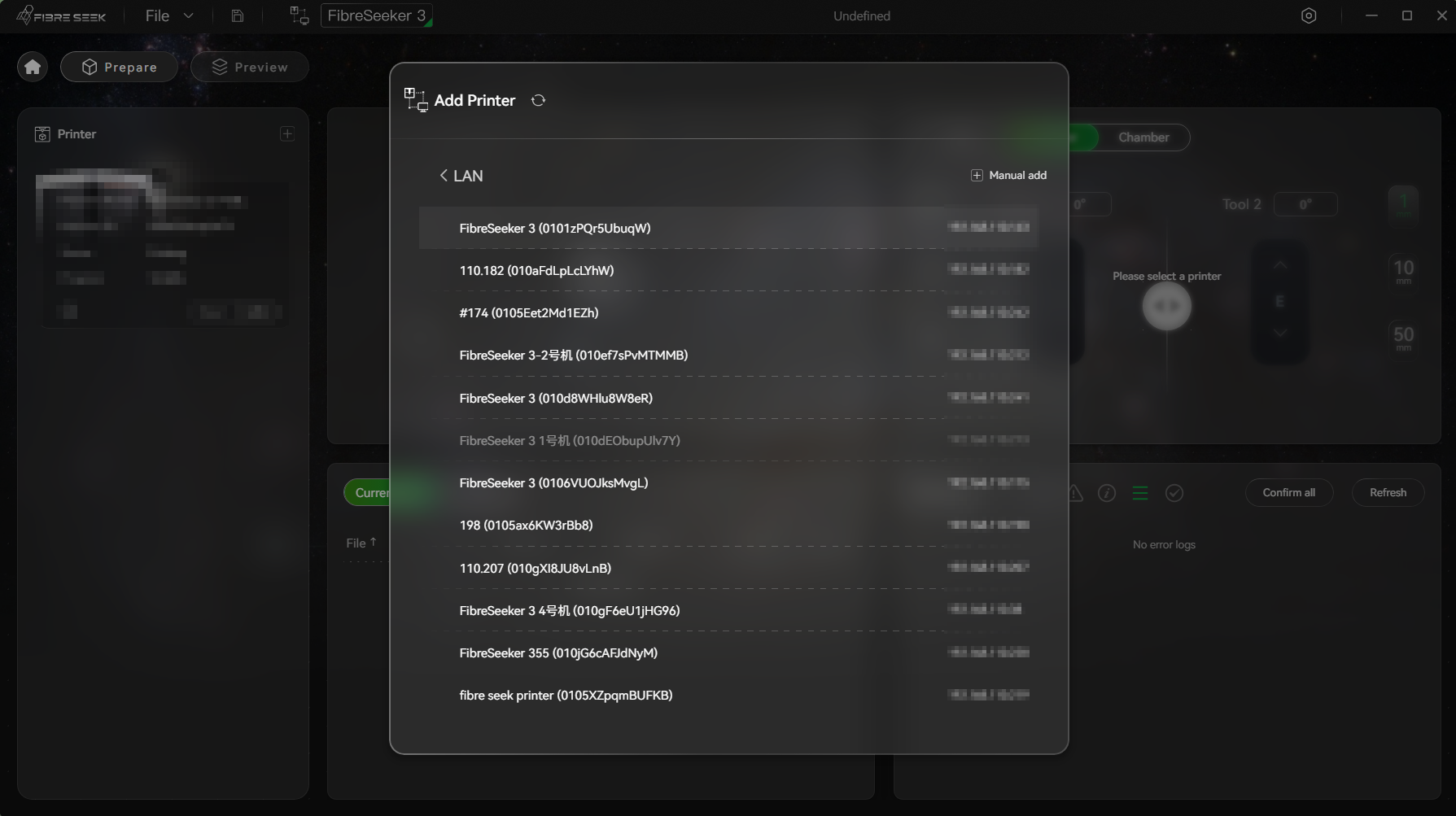Image resolution: width=1456 pixels, height=816 pixels.
Task: Select FibreSeeker 355 (010jG6cAFJdNyM)
Action: pyautogui.click(x=728, y=652)
